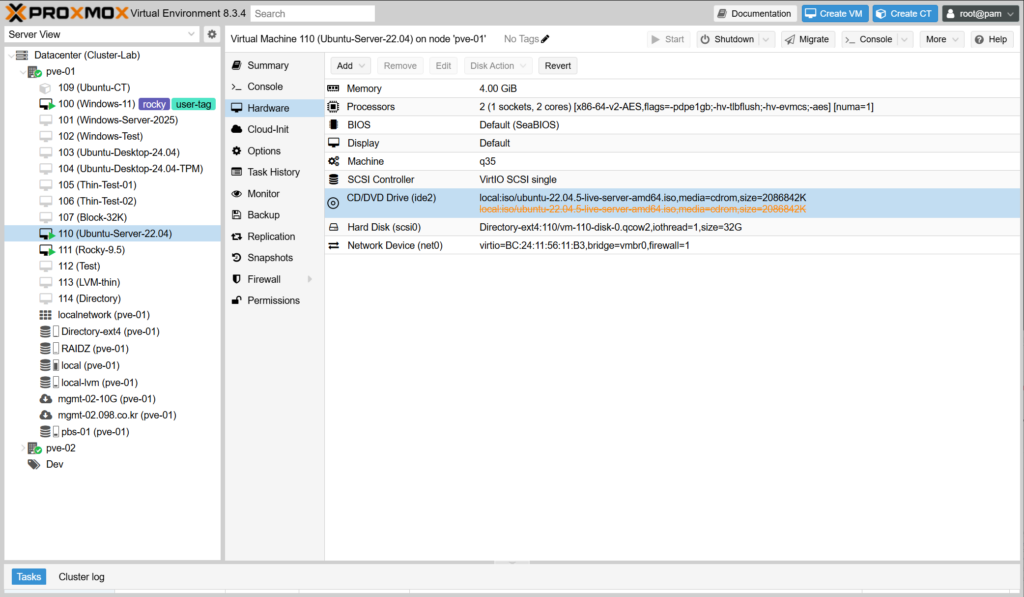
Task: Click the gear icon beside Server View
Action: click(x=211, y=34)
